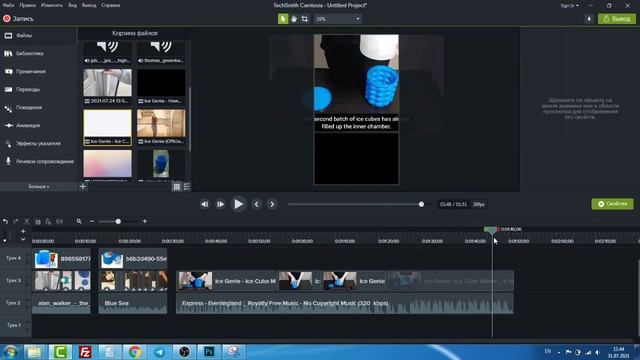Image resolution: width=640 pixels, height=360 pixels.
Task: Click the plus import media icon
Action: point(83,187)
